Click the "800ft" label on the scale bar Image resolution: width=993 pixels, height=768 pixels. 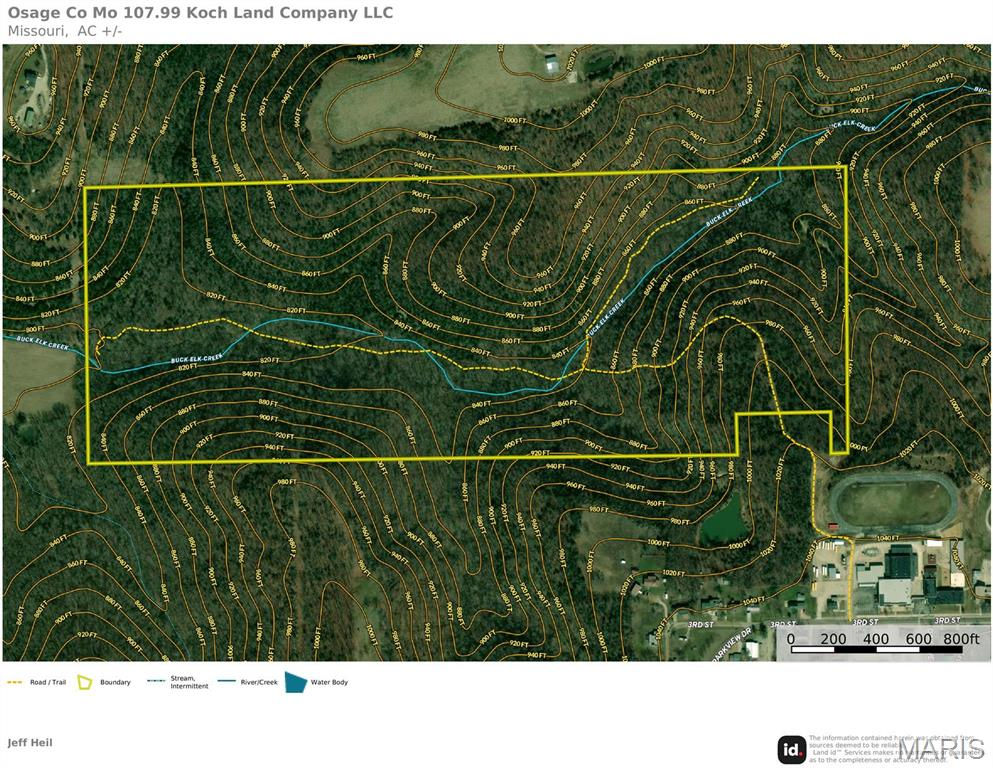pyautogui.click(x=961, y=639)
